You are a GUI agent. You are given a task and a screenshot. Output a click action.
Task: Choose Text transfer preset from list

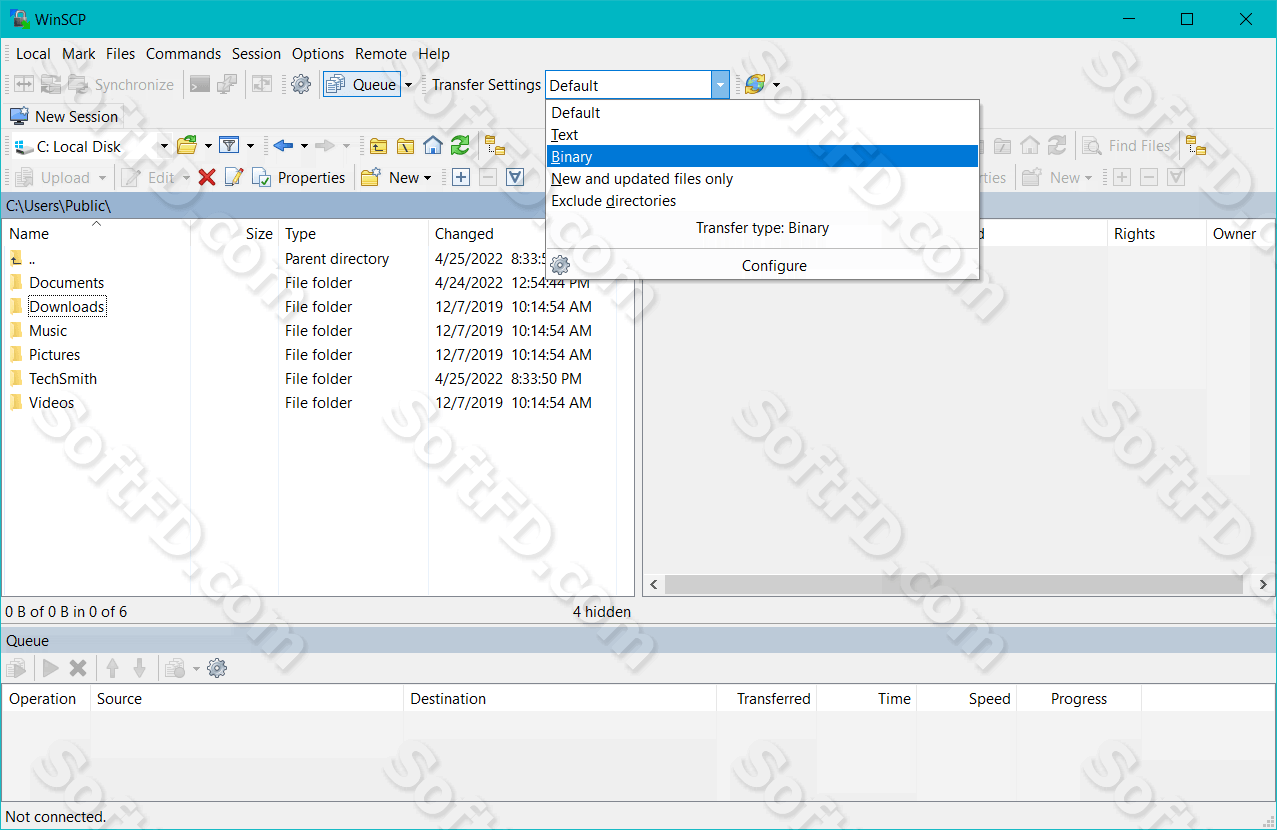pyautogui.click(x=762, y=135)
